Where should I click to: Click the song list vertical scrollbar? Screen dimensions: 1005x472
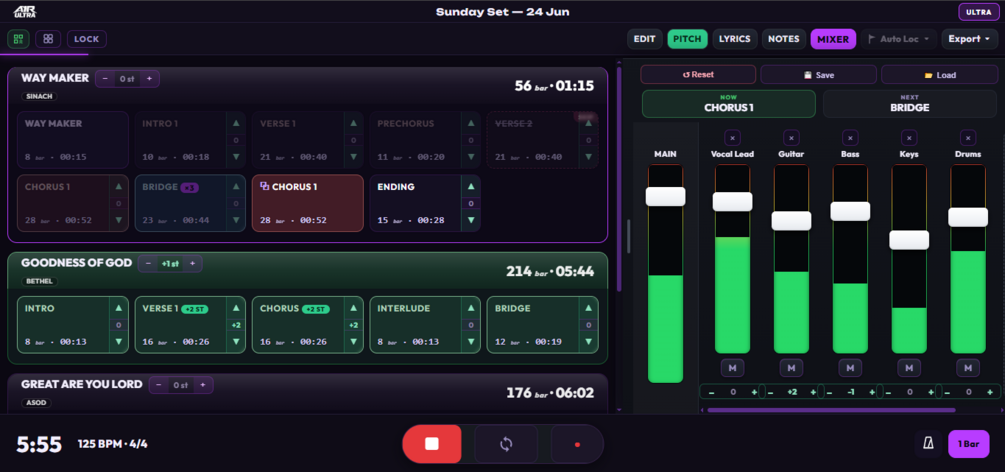(619, 180)
